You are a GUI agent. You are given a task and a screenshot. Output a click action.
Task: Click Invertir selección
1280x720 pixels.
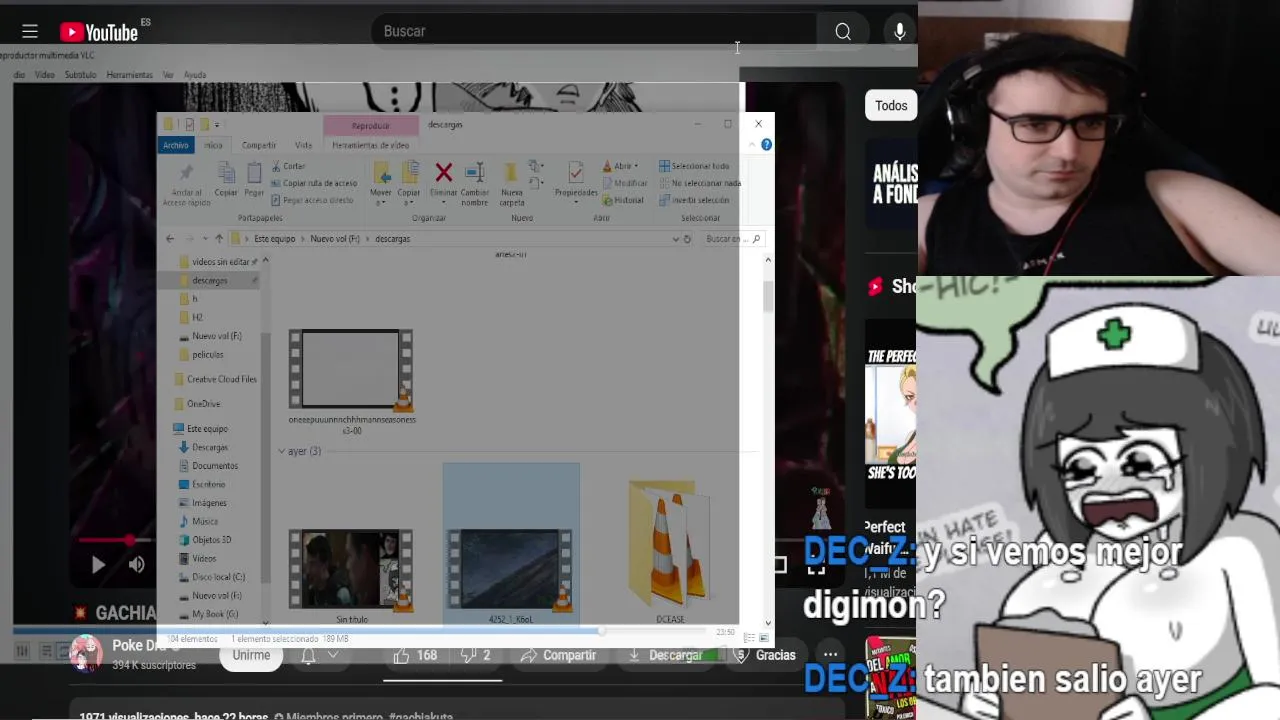695,200
